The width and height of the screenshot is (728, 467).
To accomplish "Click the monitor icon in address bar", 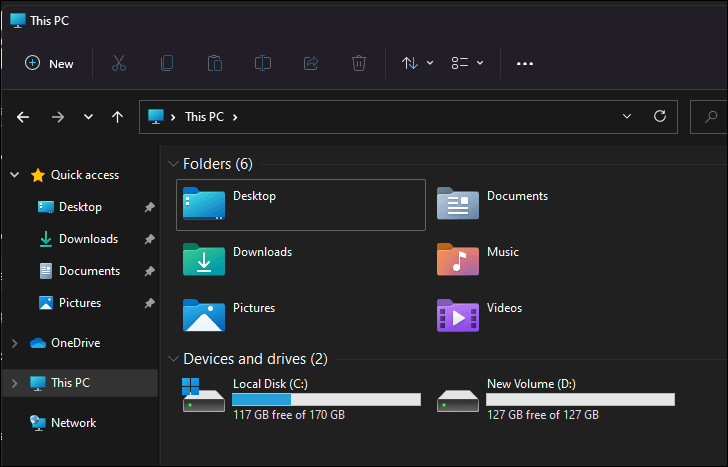I will [156, 117].
